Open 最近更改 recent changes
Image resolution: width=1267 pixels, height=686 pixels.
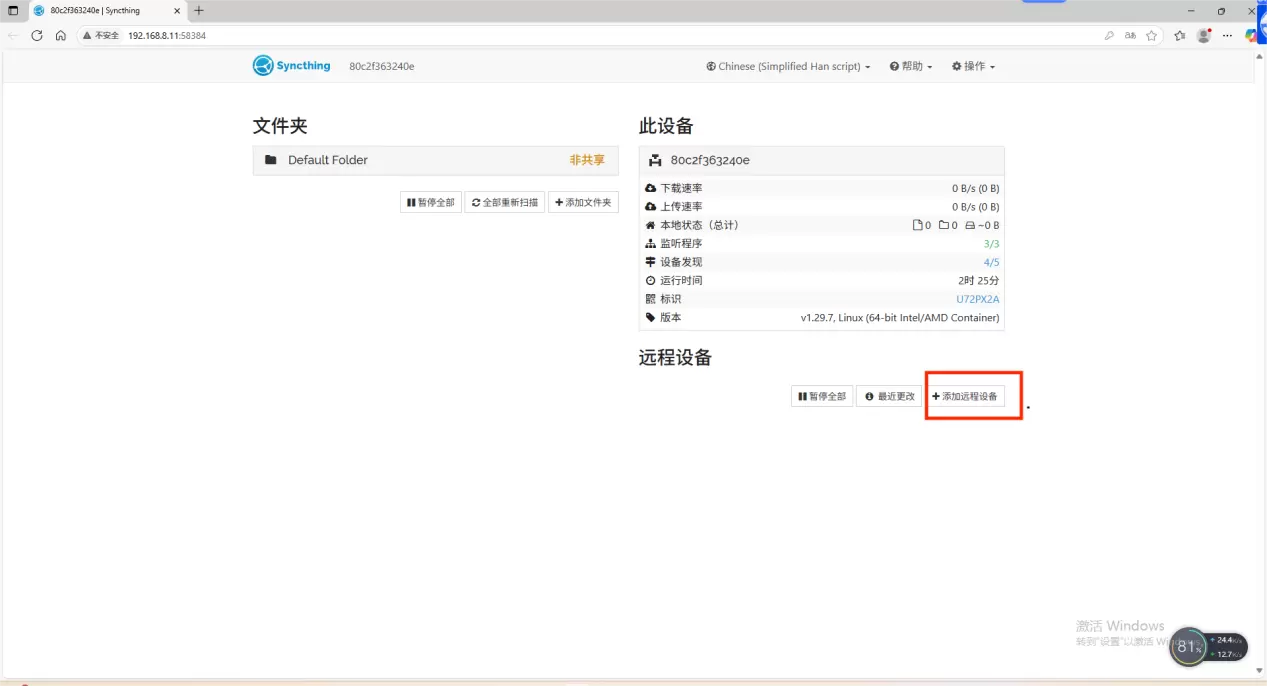889,396
